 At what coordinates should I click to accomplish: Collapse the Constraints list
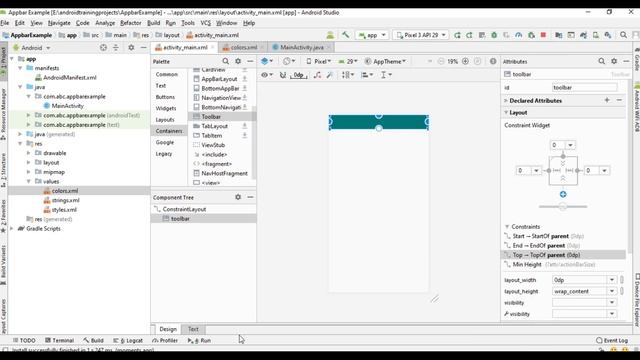point(507,227)
